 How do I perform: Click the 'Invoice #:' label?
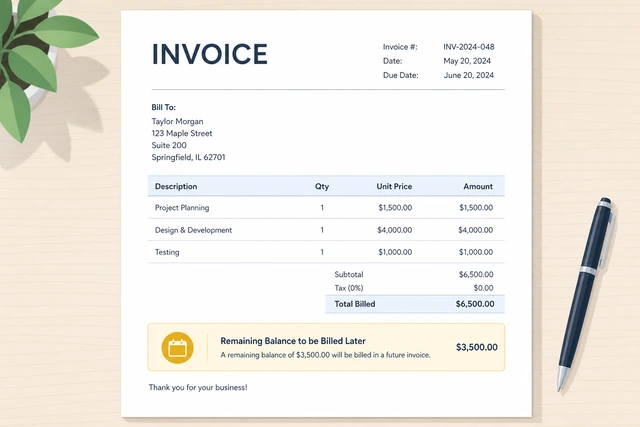tap(400, 47)
